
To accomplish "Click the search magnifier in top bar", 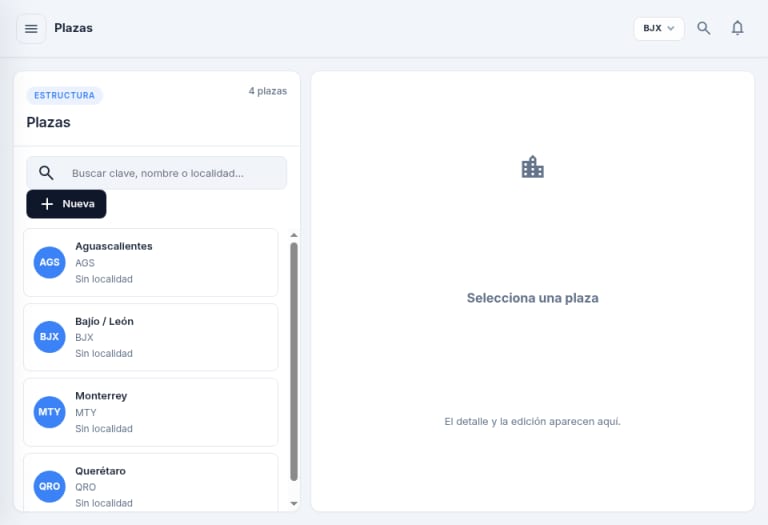I will point(703,28).
